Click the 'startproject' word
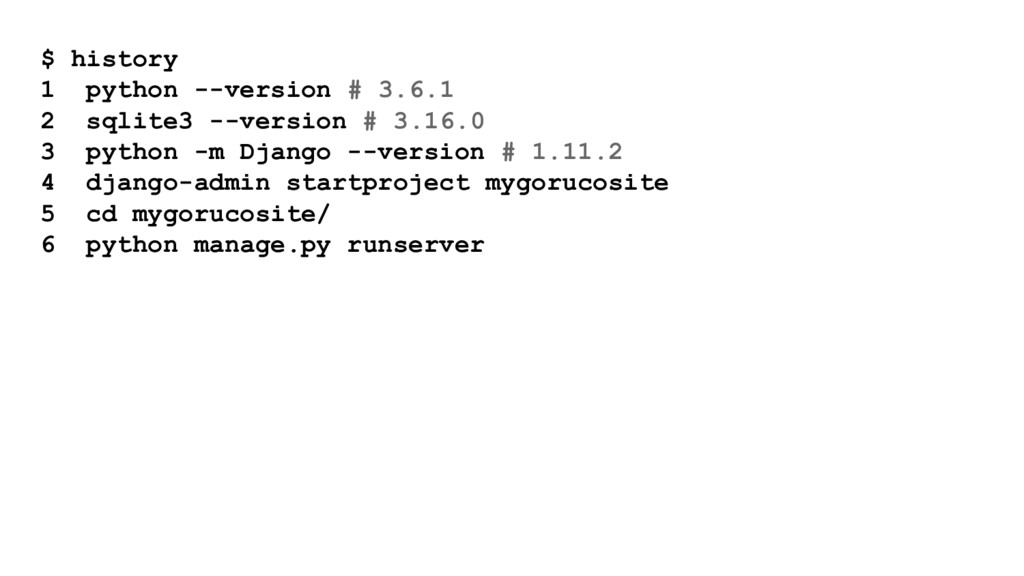 (x=378, y=184)
